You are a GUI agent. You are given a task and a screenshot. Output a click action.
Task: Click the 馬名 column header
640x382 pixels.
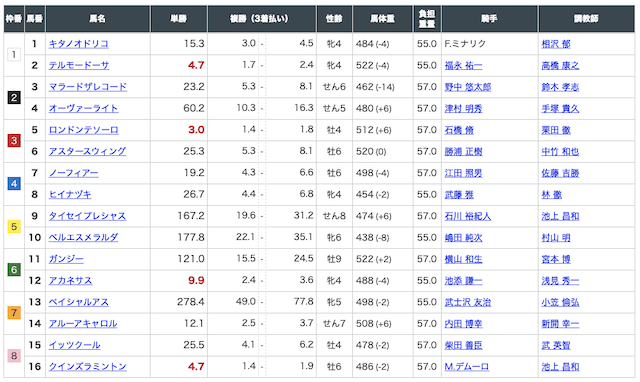(x=98, y=19)
